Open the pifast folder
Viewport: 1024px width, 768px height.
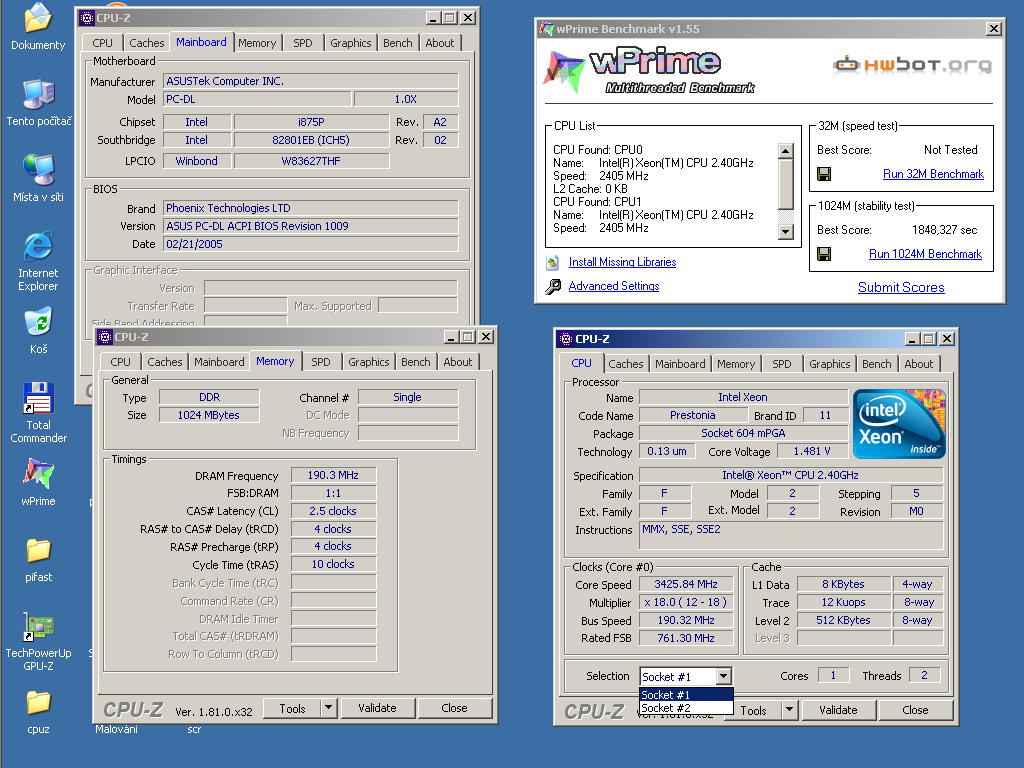(x=38, y=560)
